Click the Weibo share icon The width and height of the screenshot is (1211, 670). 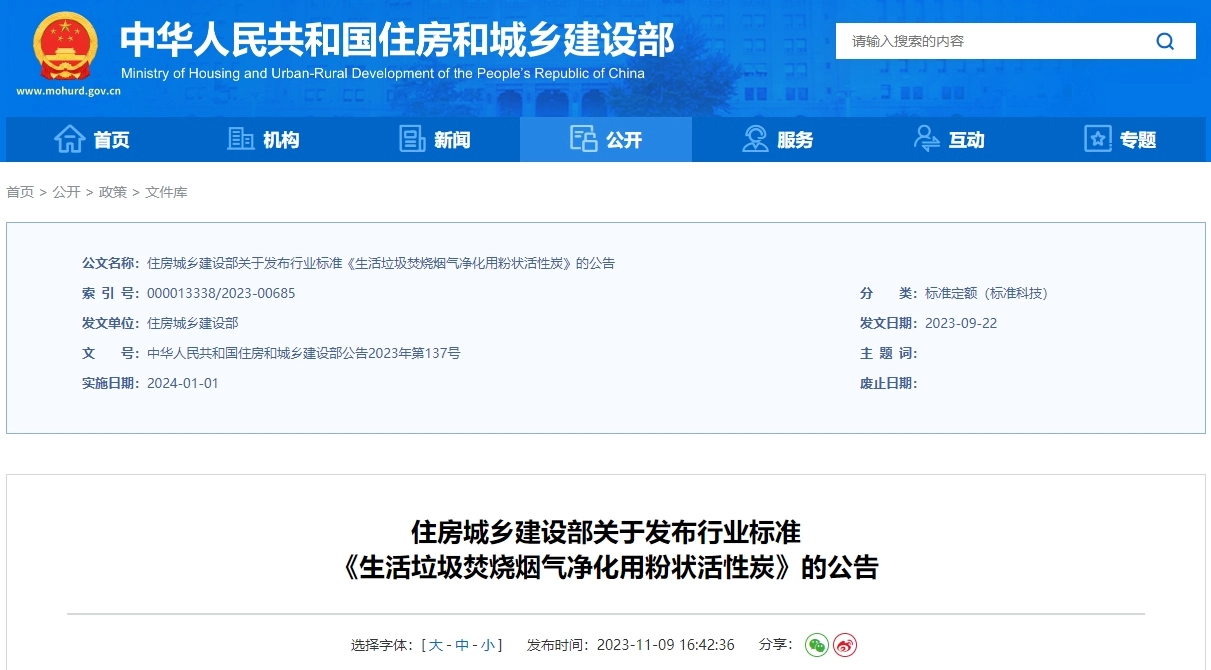[x=843, y=646]
